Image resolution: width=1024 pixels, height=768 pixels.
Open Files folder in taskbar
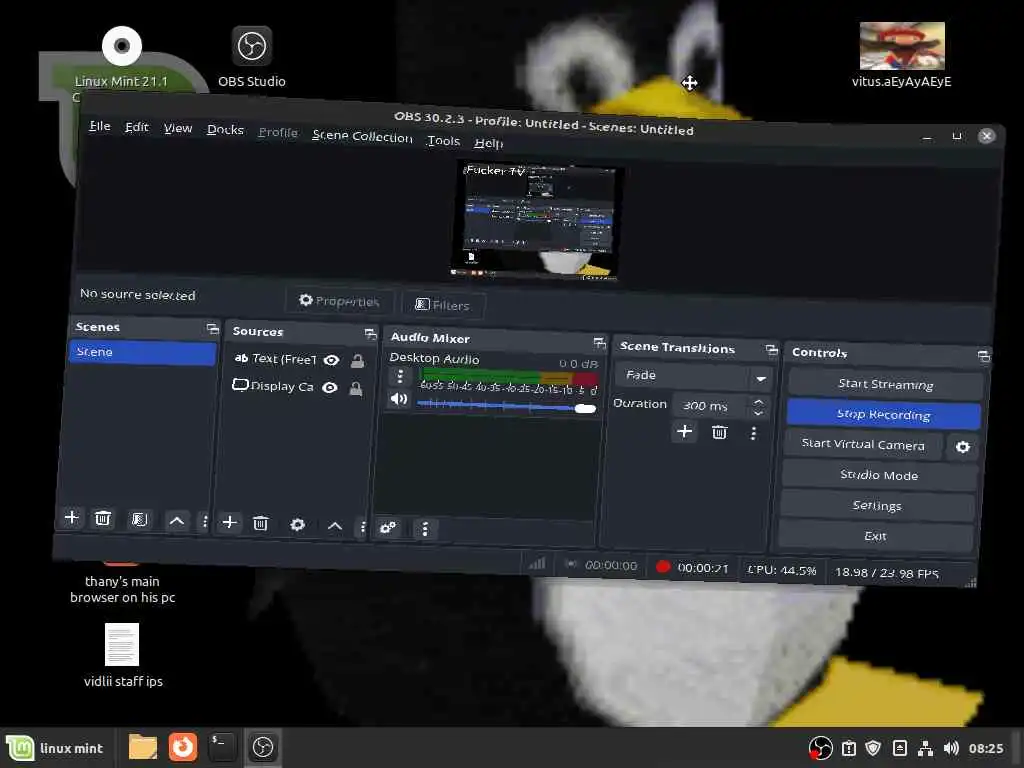point(142,747)
